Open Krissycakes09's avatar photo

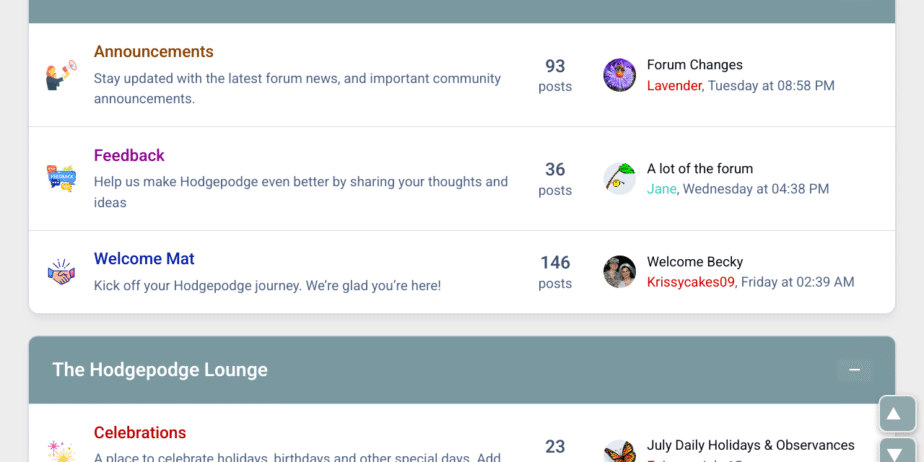[620, 271]
